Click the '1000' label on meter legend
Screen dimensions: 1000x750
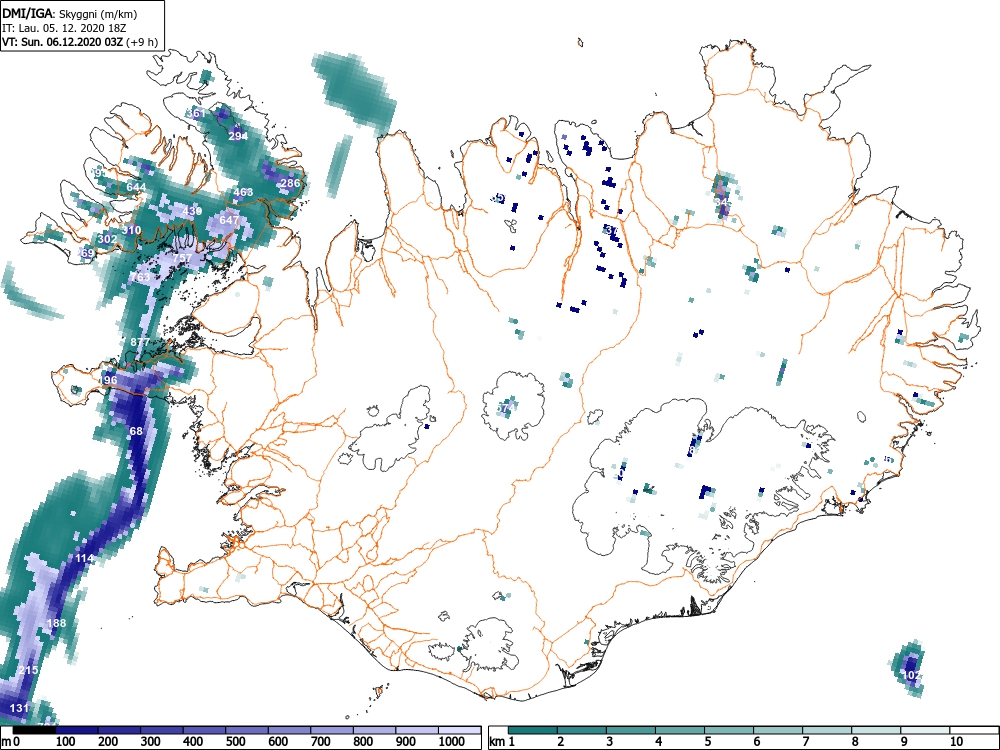click(452, 742)
